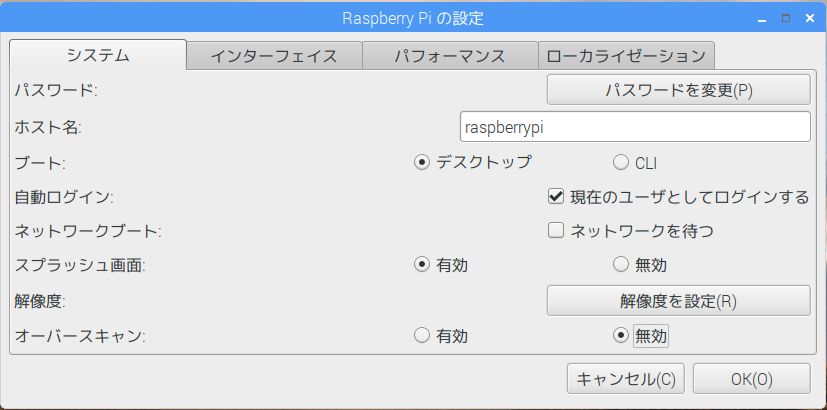Viewport: 827px width, 410px height.
Task: Click the 解像度: label
Action: (x=40, y=301)
